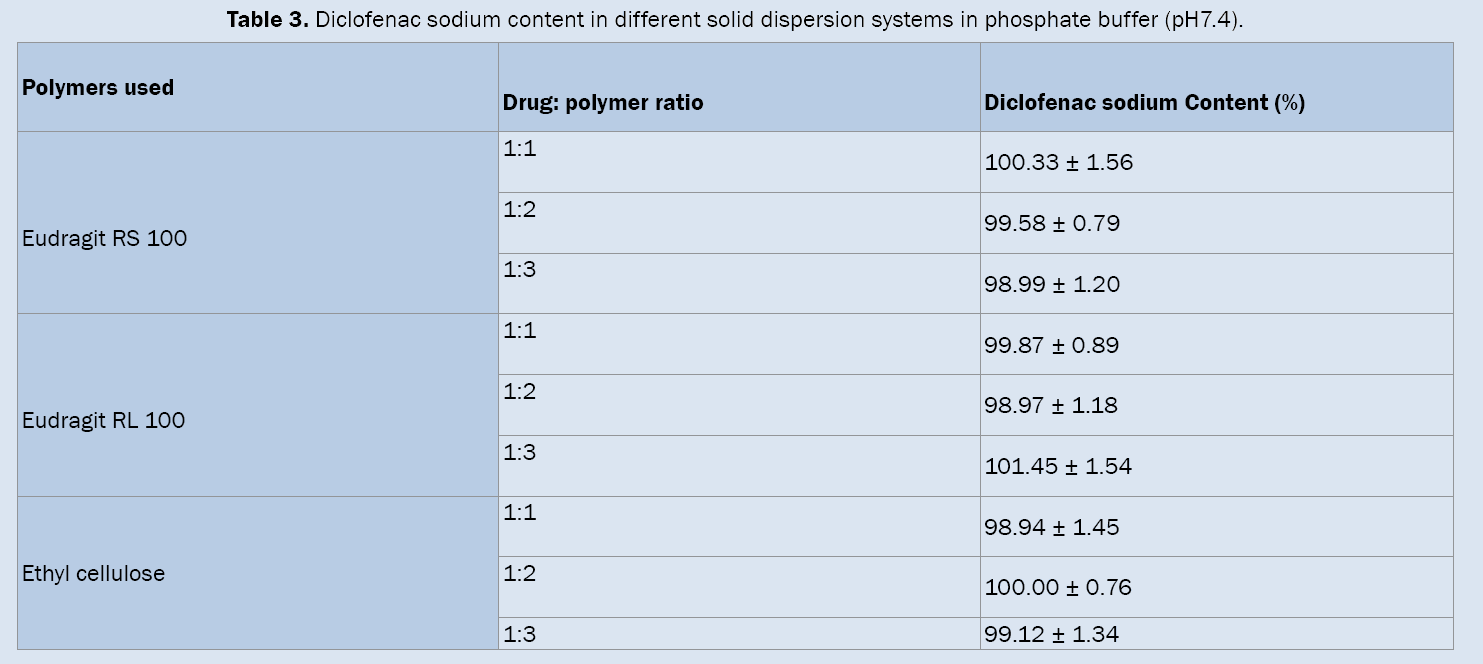Select the Eudragit RS 100 cell
This screenshot has width=1483, height=664.
[x=105, y=239]
